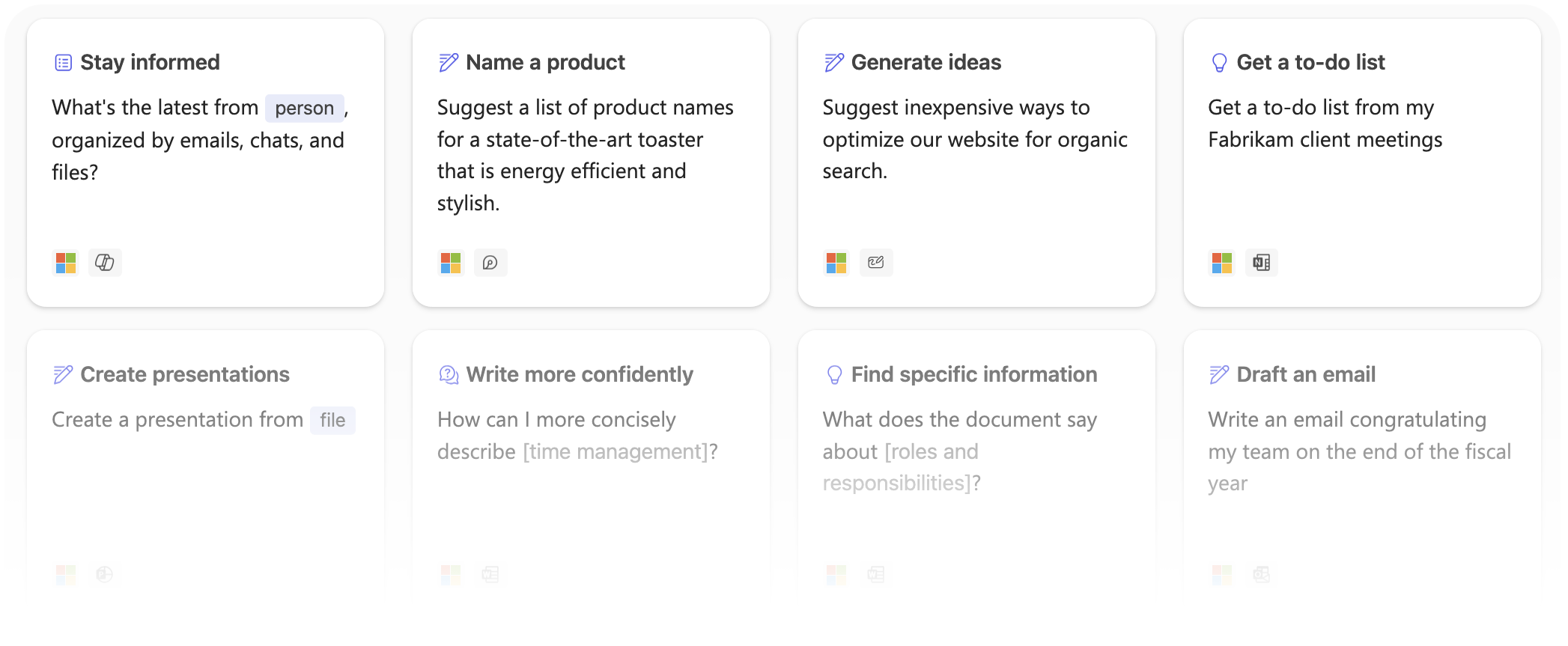
Task: Open the Name a product prompt card
Action: tap(592, 163)
